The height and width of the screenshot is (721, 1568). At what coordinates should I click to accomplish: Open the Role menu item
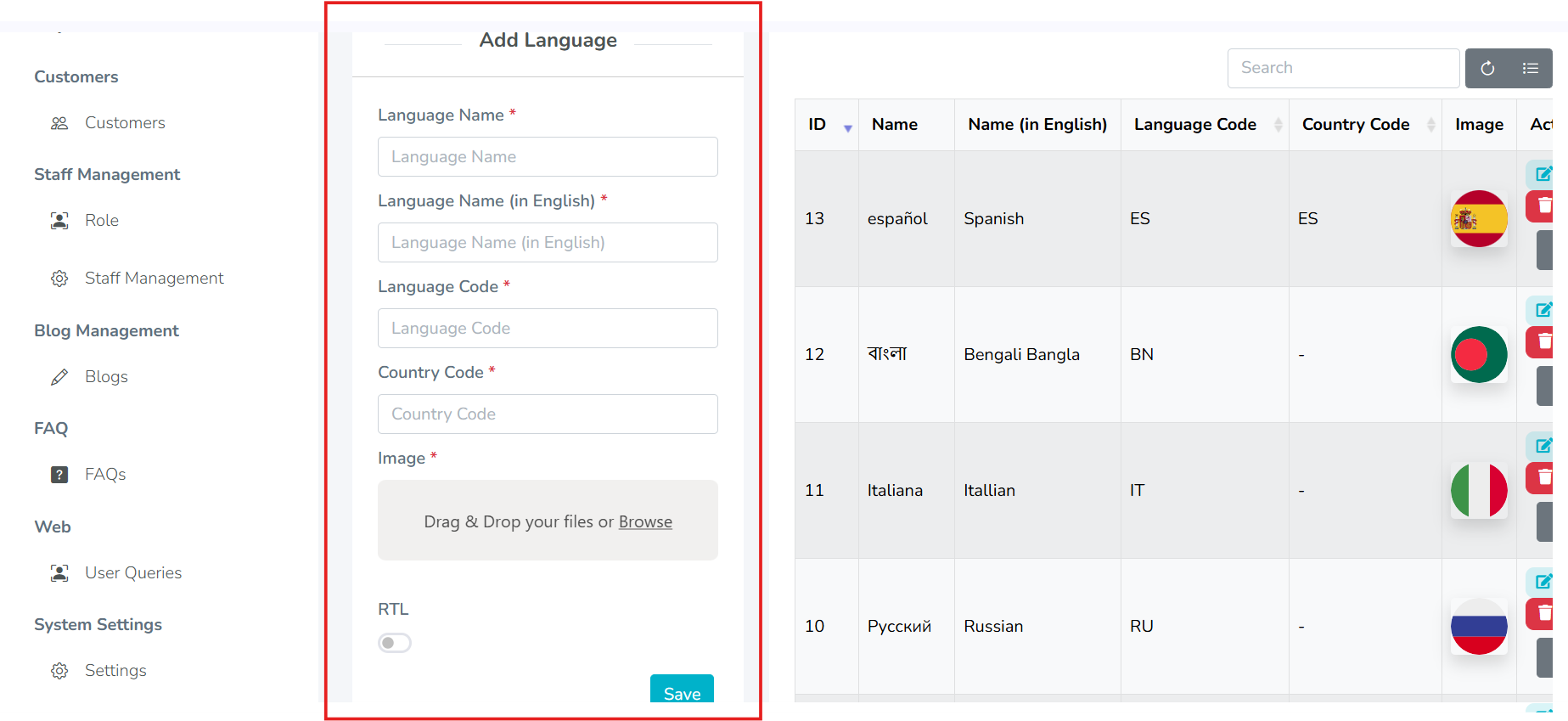[x=102, y=221]
